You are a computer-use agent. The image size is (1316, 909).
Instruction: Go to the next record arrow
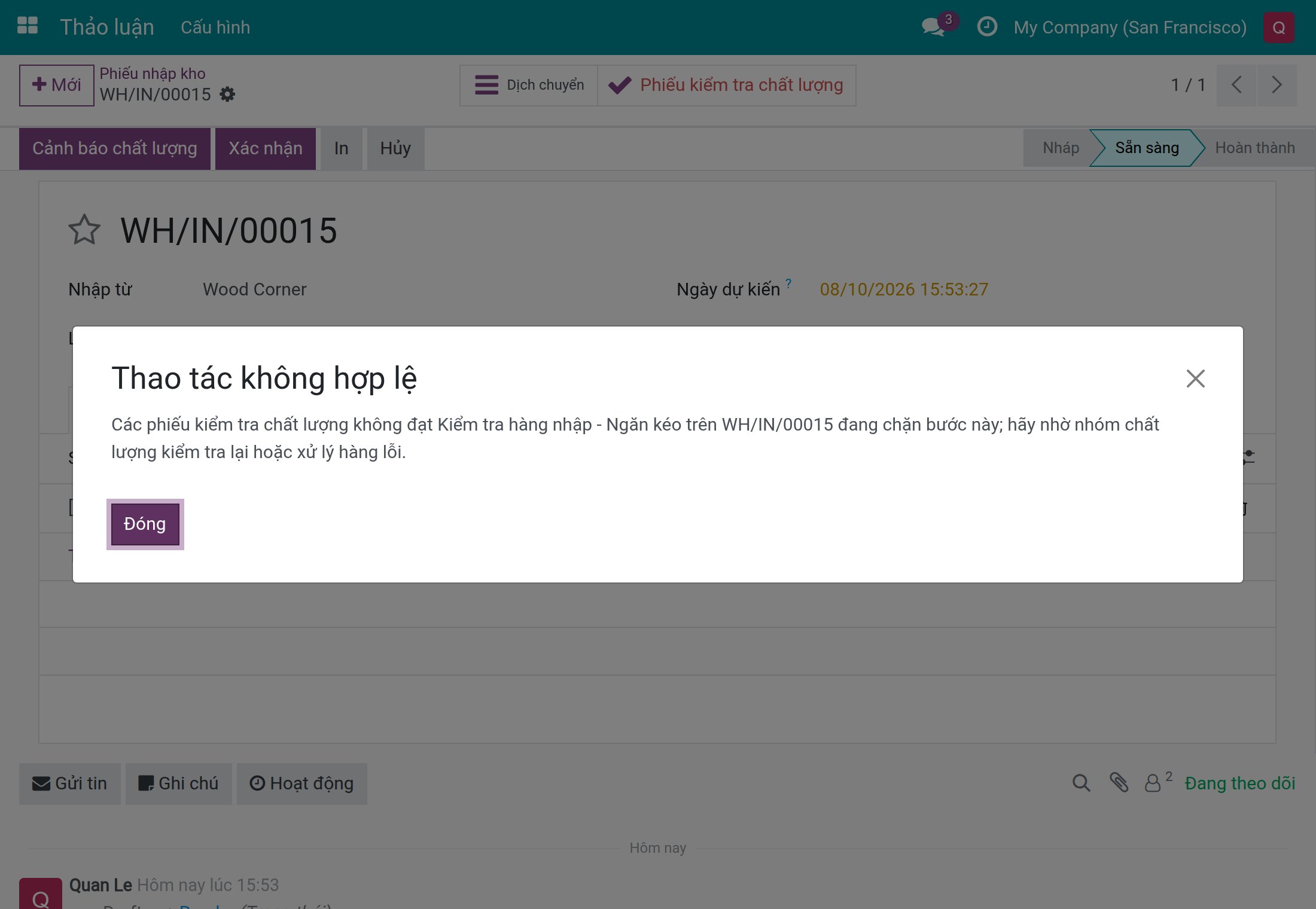(x=1277, y=85)
